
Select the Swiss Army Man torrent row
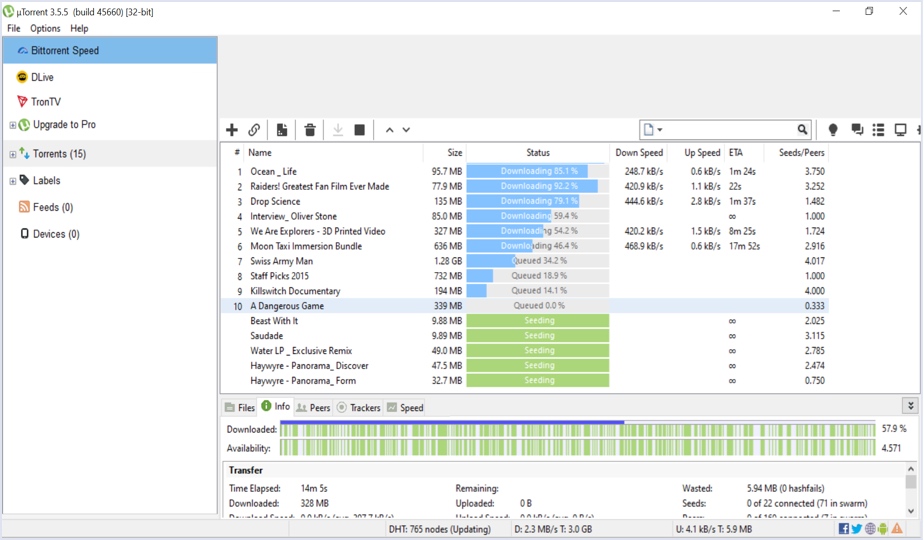(x=281, y=261)
